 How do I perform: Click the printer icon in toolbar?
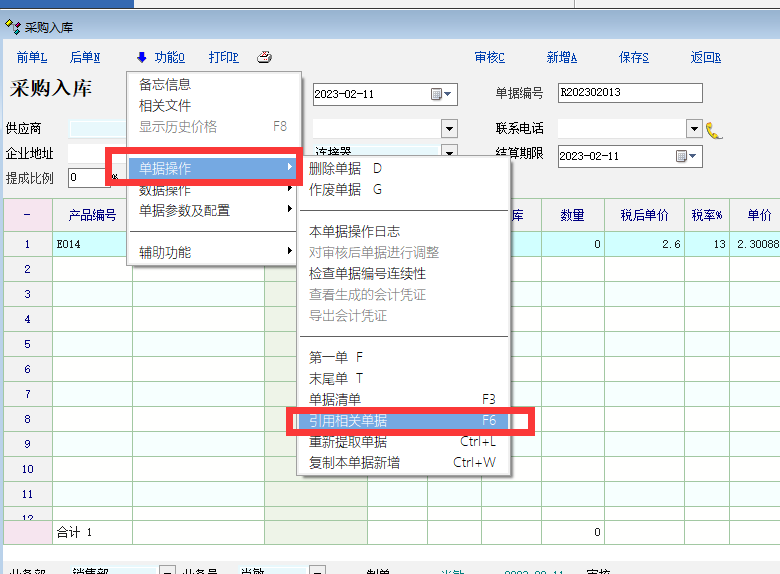click(x=264, y=57)
